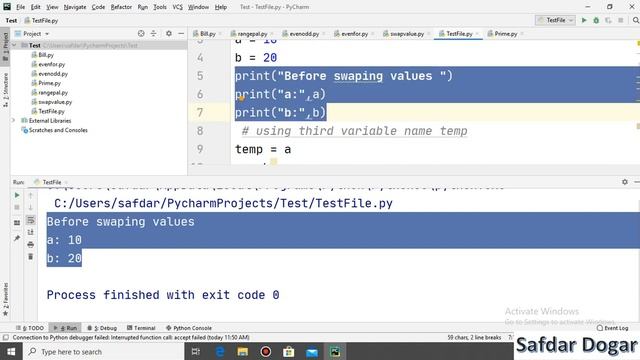This screenshot has height=360, width=640.
Task: Toggle soft-wrap in Run output
Action: [x=31, y=220]
